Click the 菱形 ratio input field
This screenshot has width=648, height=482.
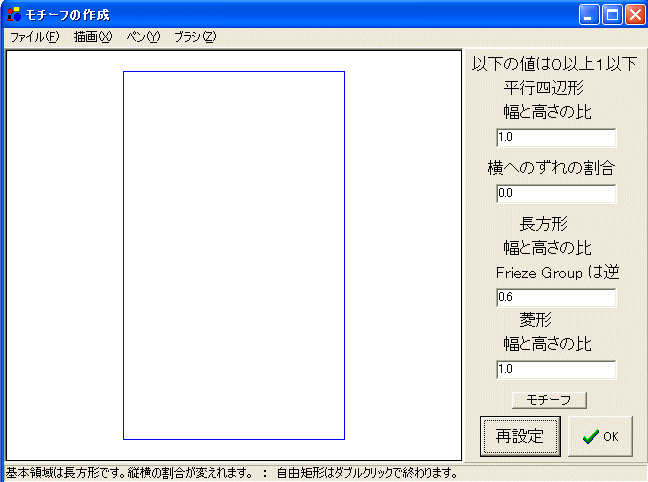pos(556,370)
